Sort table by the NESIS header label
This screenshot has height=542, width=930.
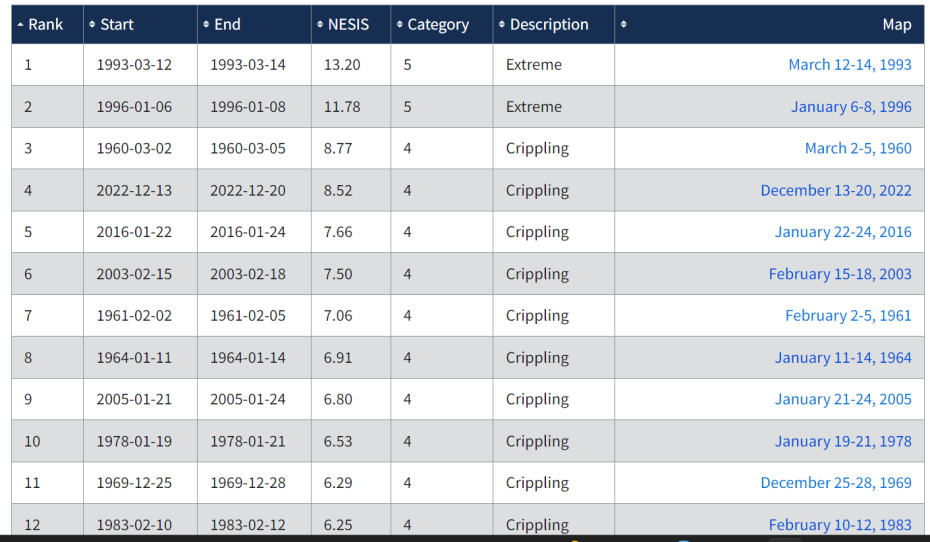[348, 24]
